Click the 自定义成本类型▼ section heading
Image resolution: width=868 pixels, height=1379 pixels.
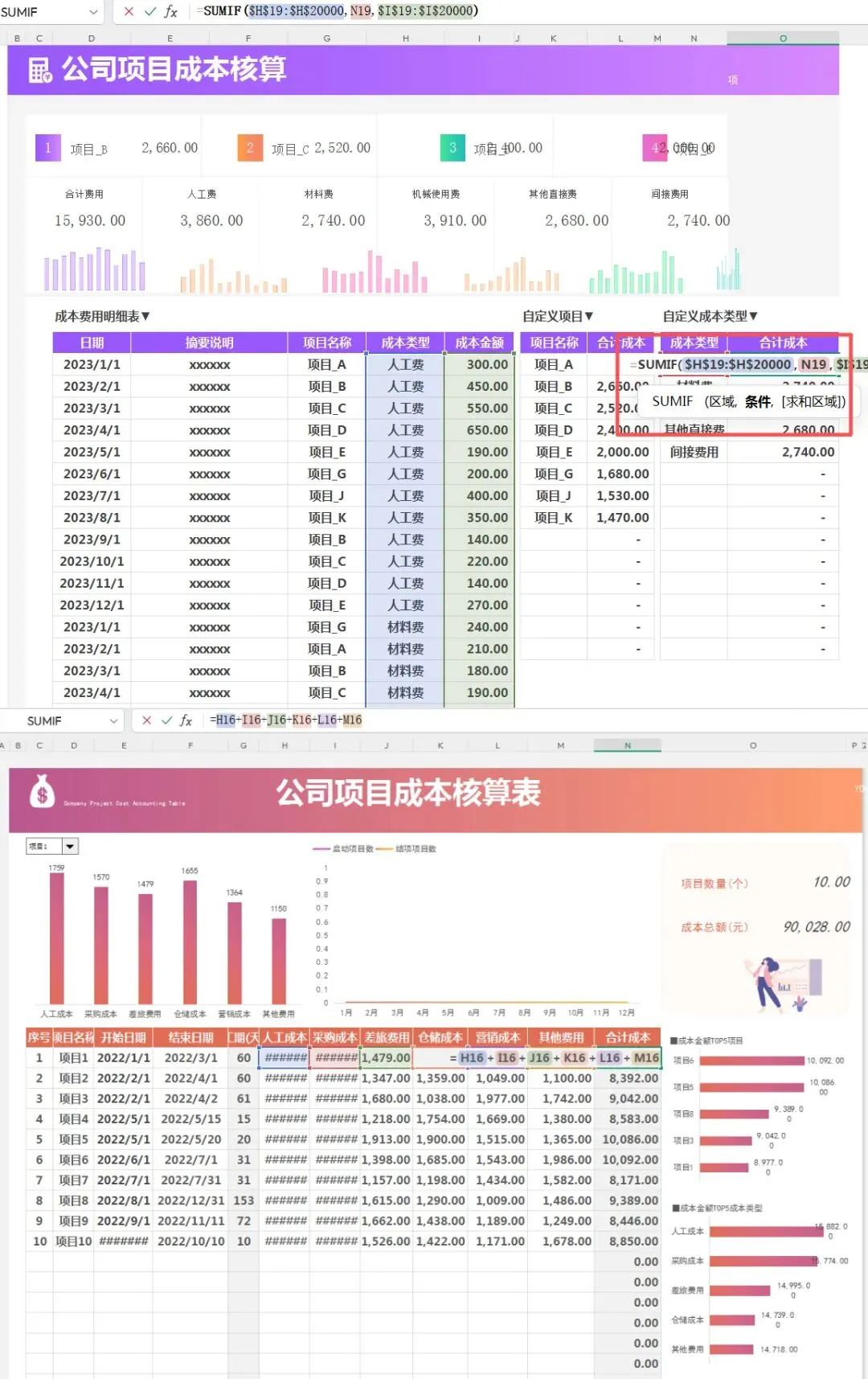click(x=710, y=317)
